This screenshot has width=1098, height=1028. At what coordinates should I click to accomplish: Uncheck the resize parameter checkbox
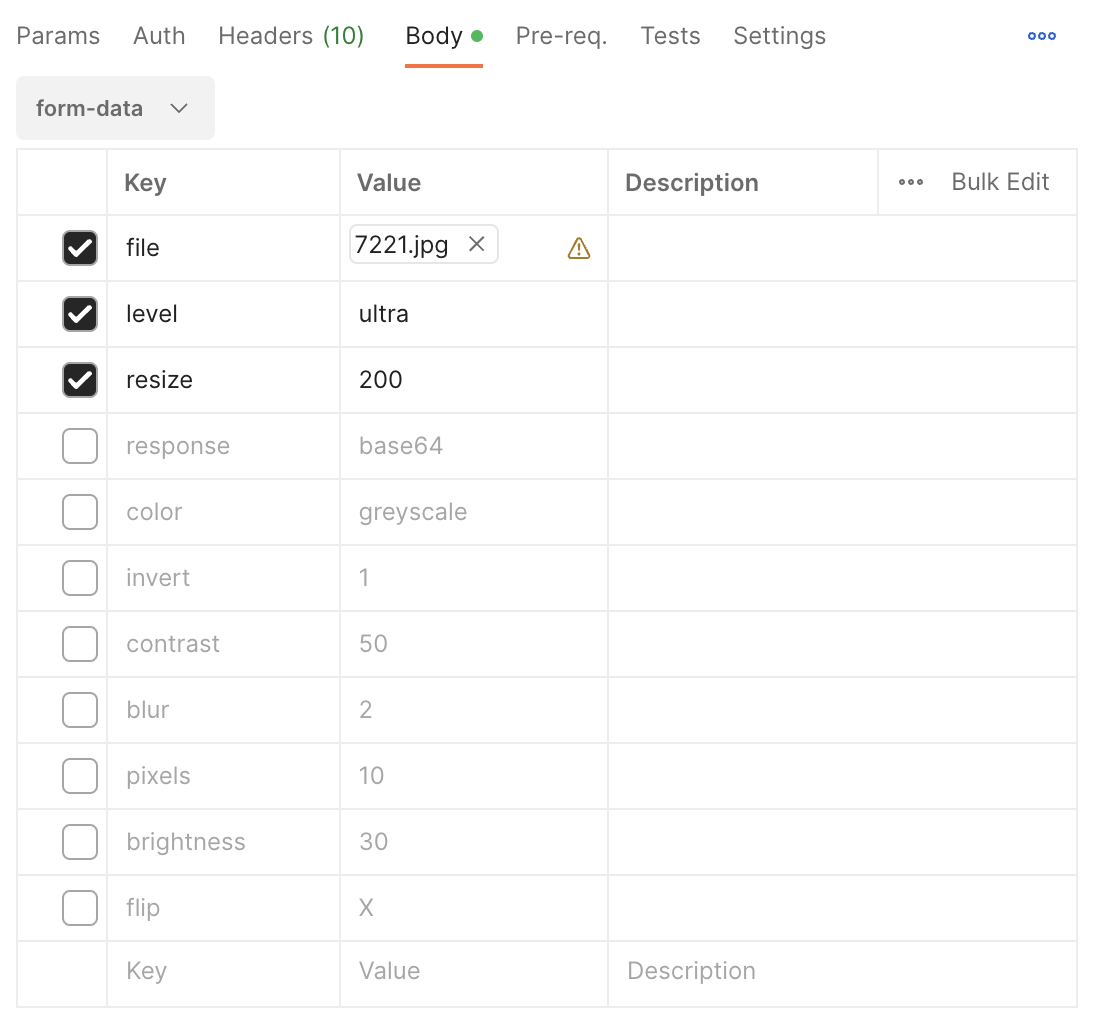pos(80,380)
